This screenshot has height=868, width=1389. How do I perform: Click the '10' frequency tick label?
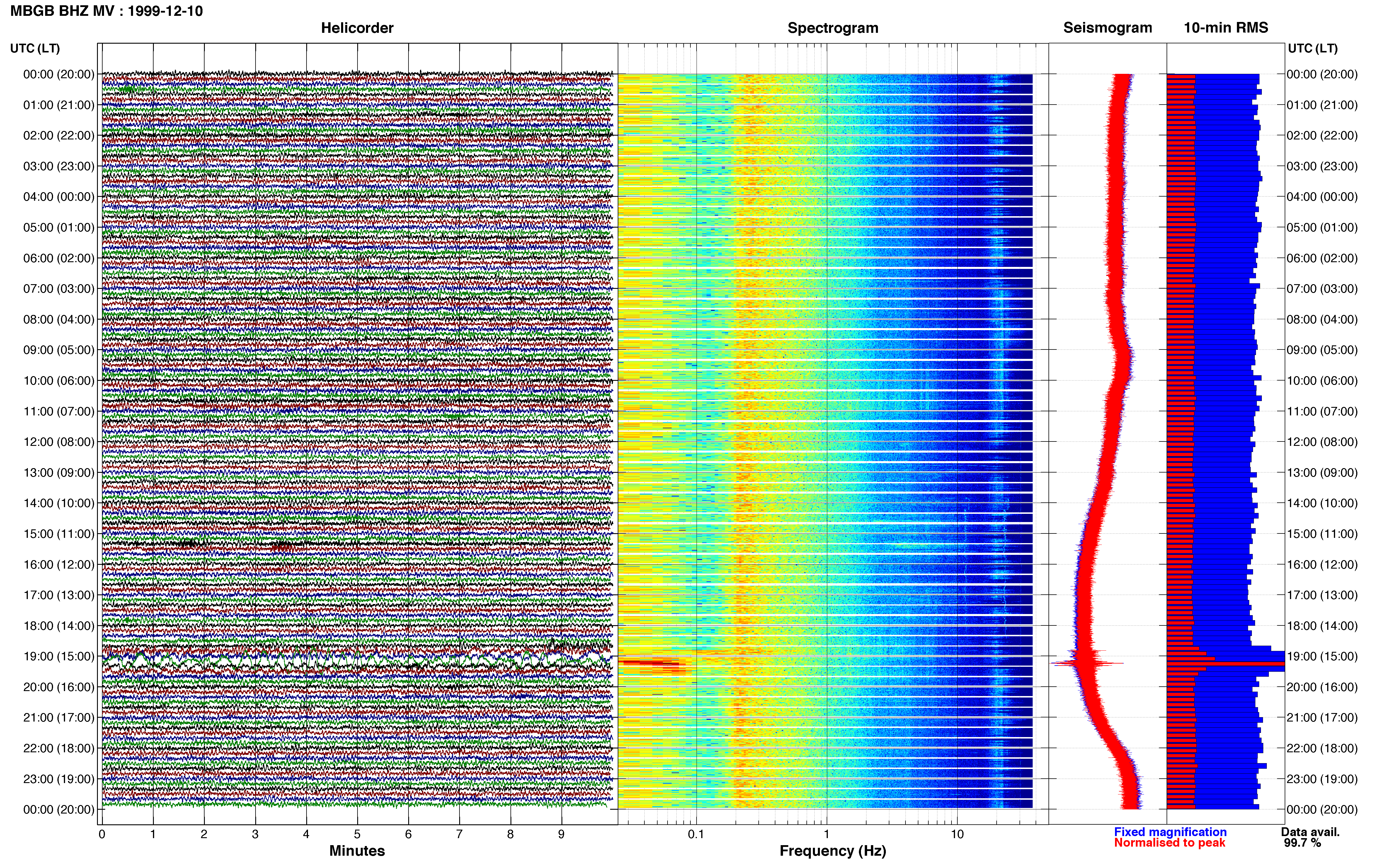[957, 834]
